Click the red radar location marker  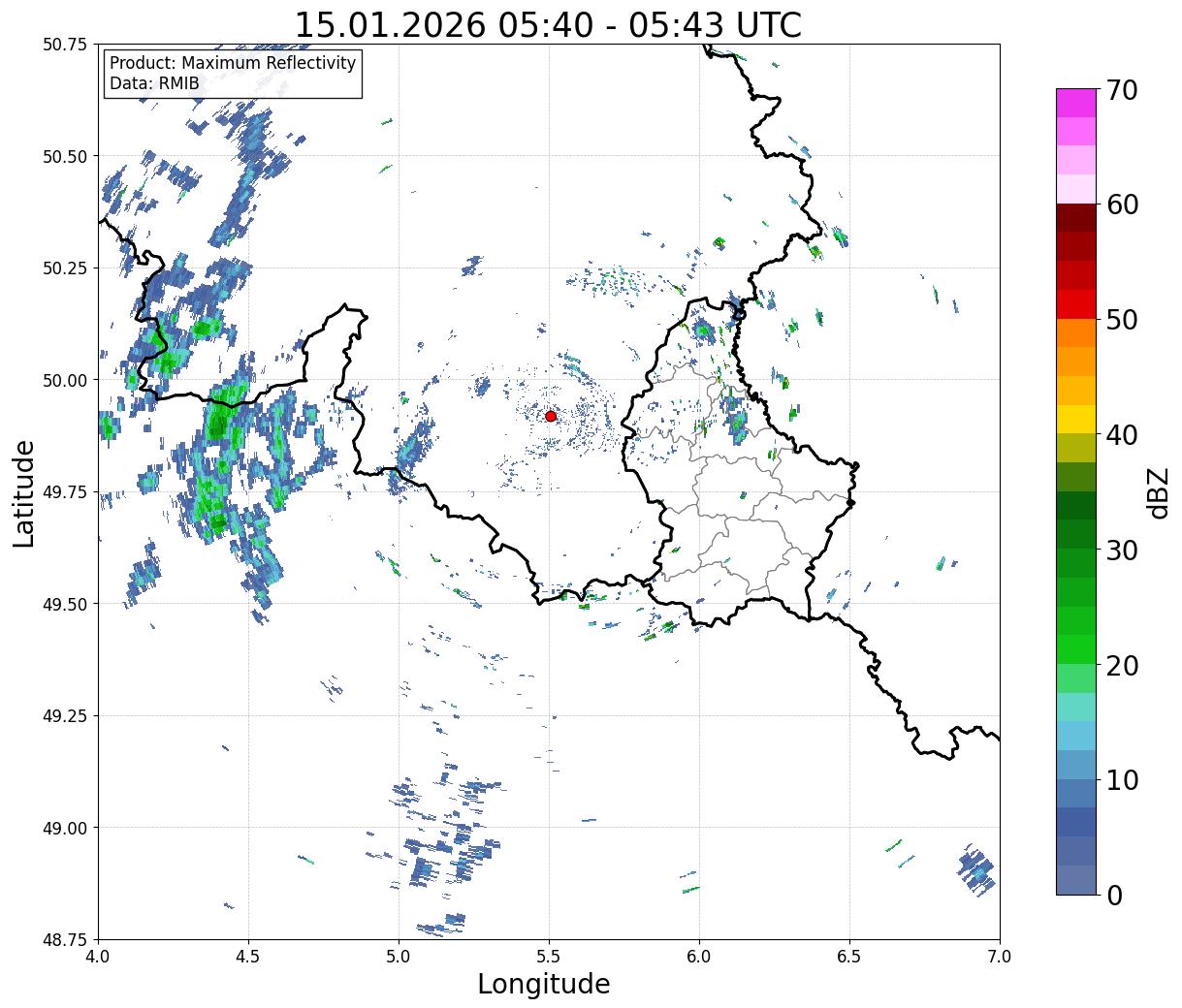click(x=551, y=416)
